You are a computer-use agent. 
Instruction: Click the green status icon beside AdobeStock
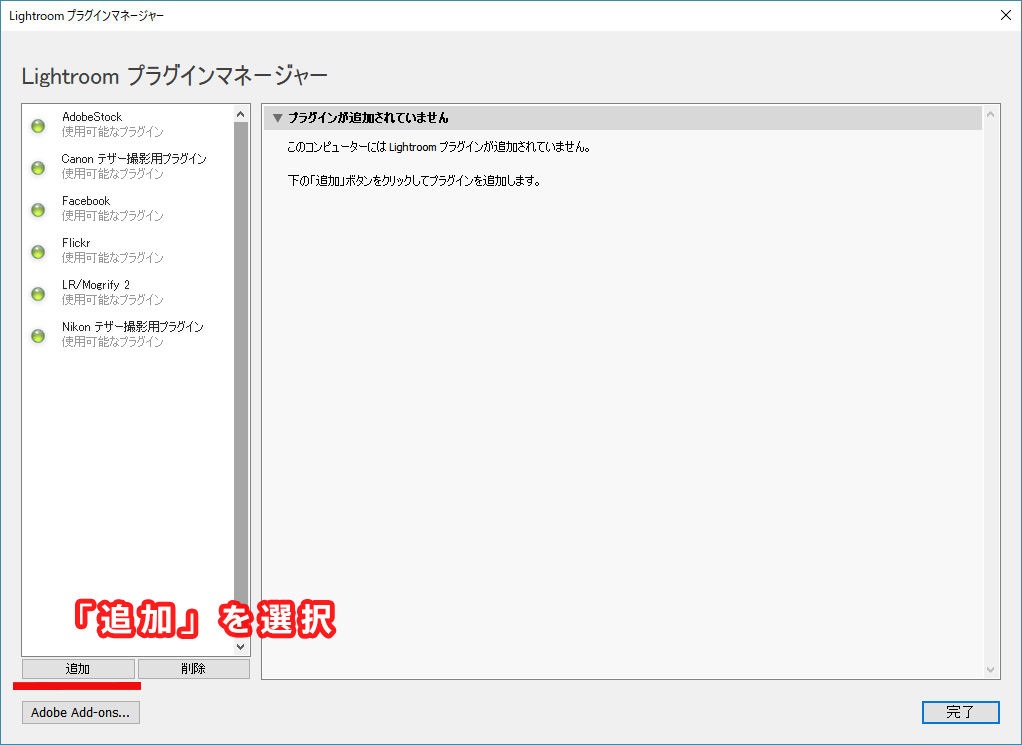pos(38,125)
